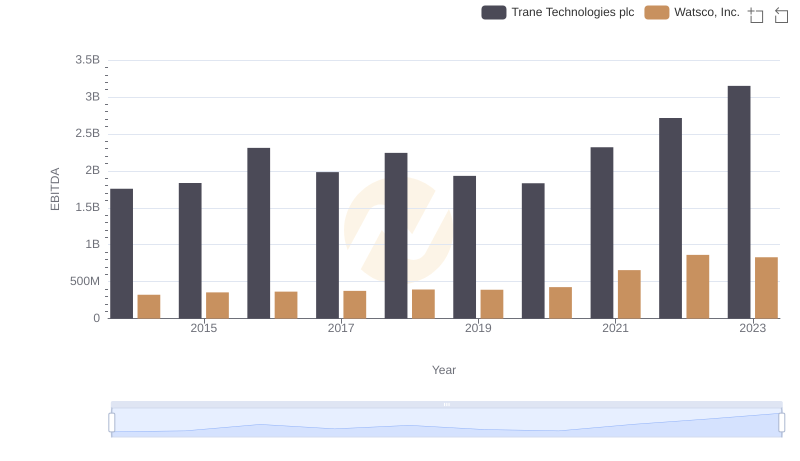
Task: Click the first Trane bar for 2014
Action: 121,253
